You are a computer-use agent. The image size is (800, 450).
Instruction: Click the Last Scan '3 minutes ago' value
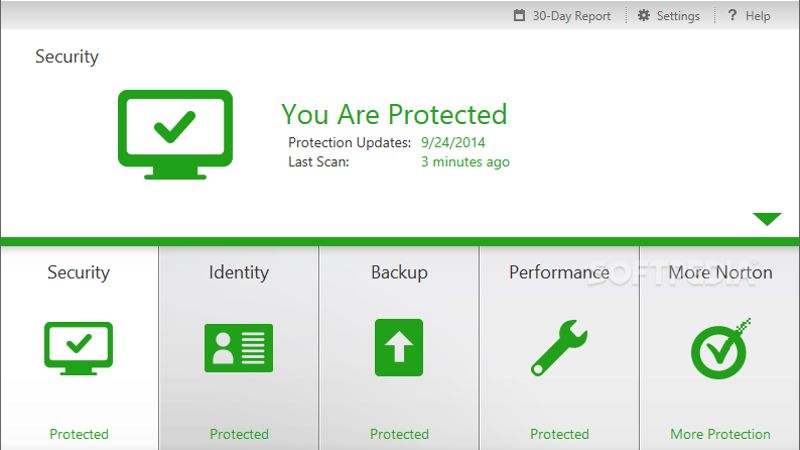465,162
